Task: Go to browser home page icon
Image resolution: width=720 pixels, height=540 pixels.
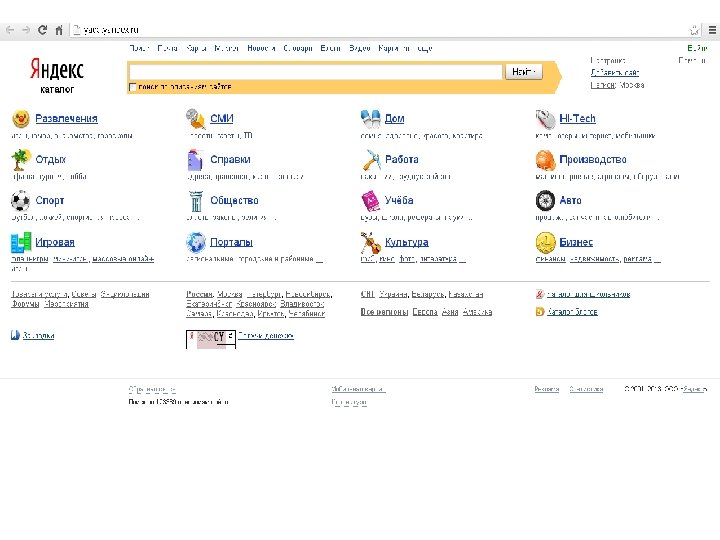Action: coord(59,30)
